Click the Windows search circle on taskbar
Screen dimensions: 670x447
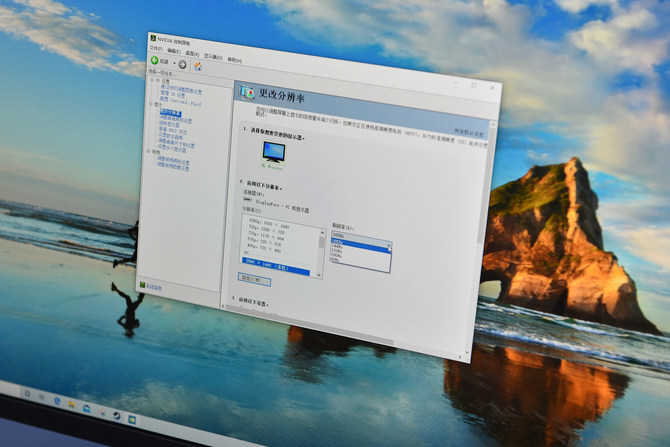[x=27, y=394]
